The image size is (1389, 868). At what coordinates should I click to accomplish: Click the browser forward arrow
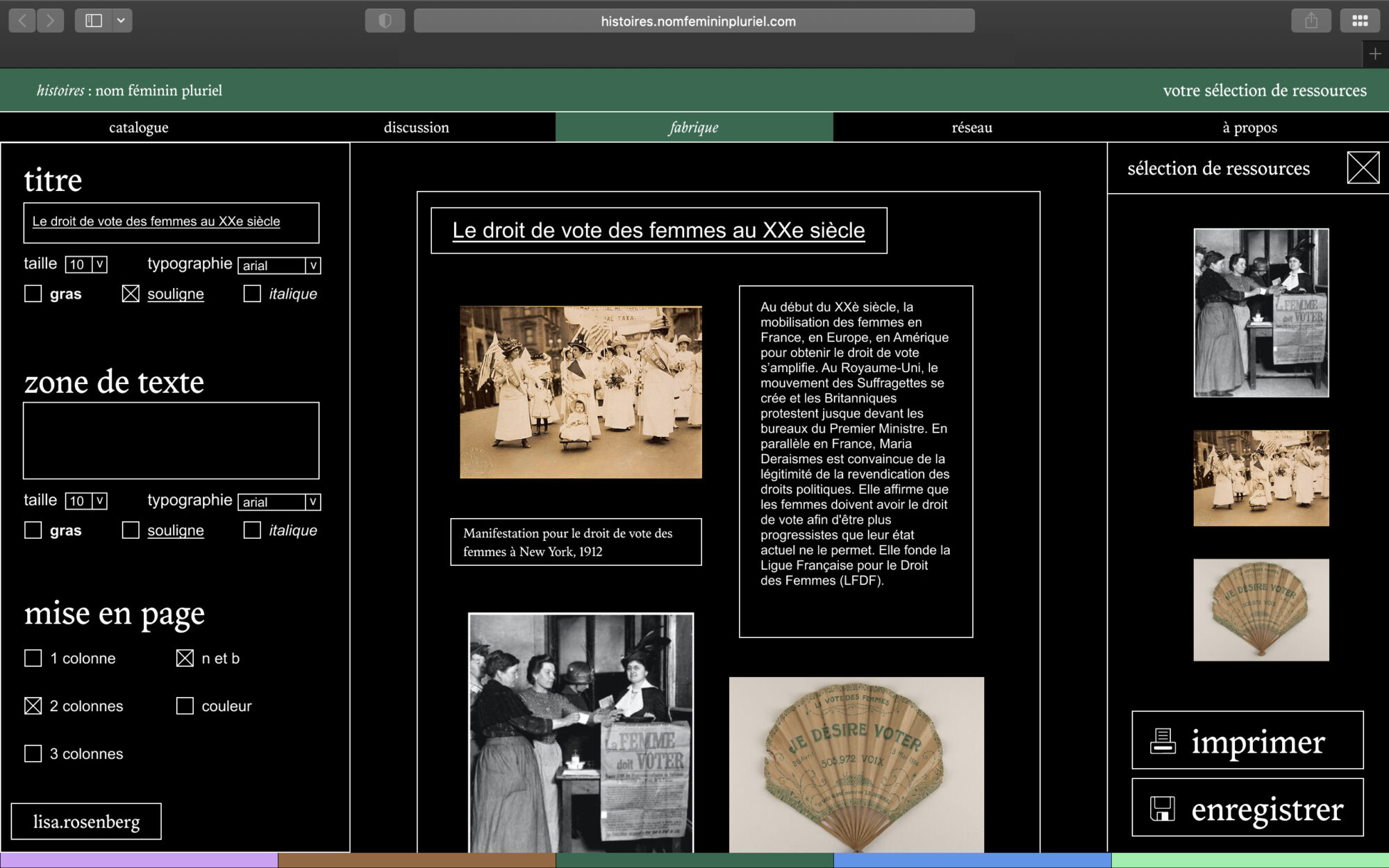click(x=50, y=21)
